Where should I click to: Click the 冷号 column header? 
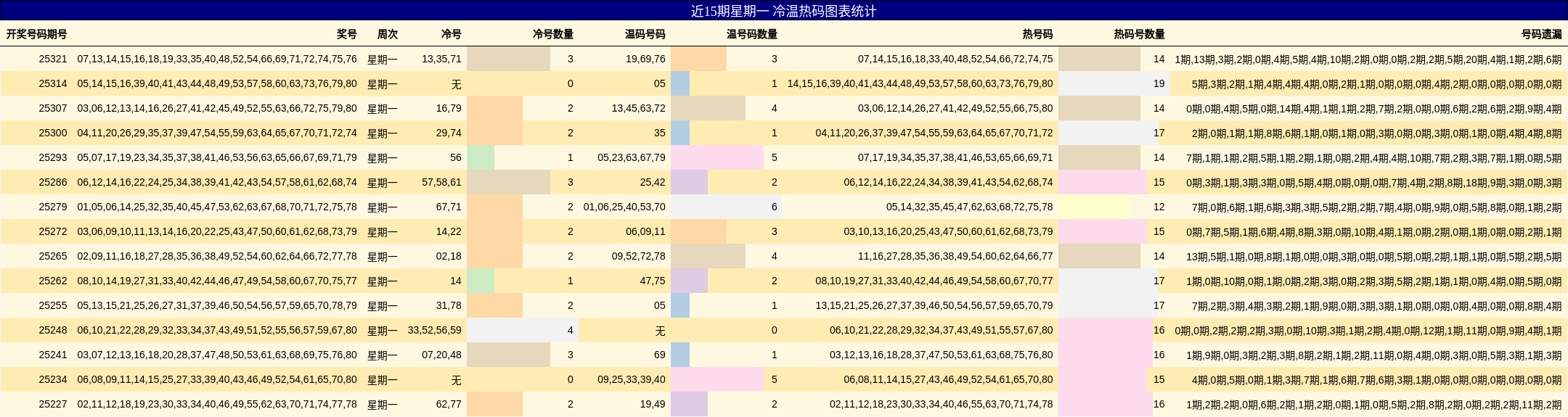coord(452,34)
